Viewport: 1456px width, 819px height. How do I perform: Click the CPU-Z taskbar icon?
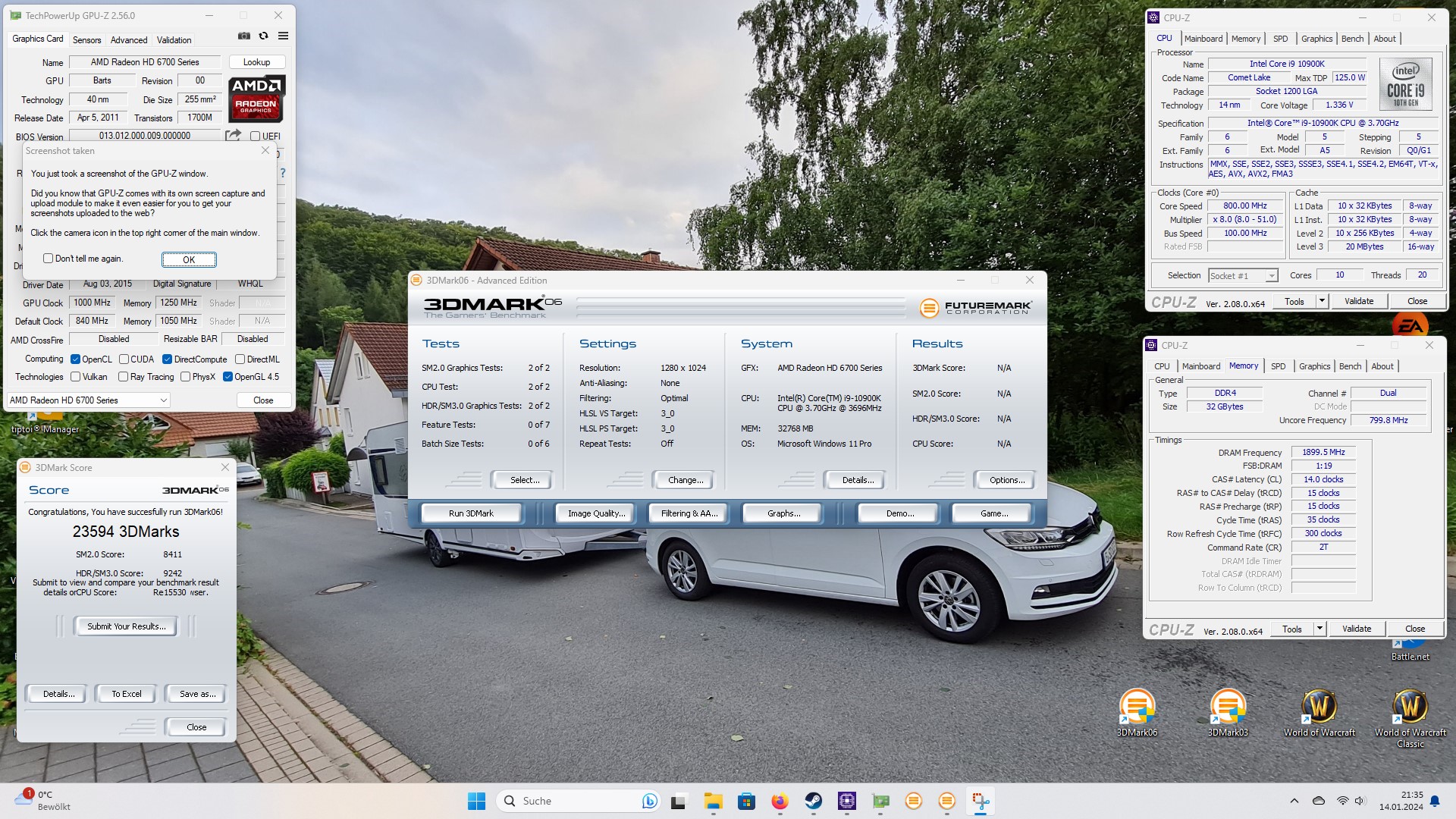846,801
